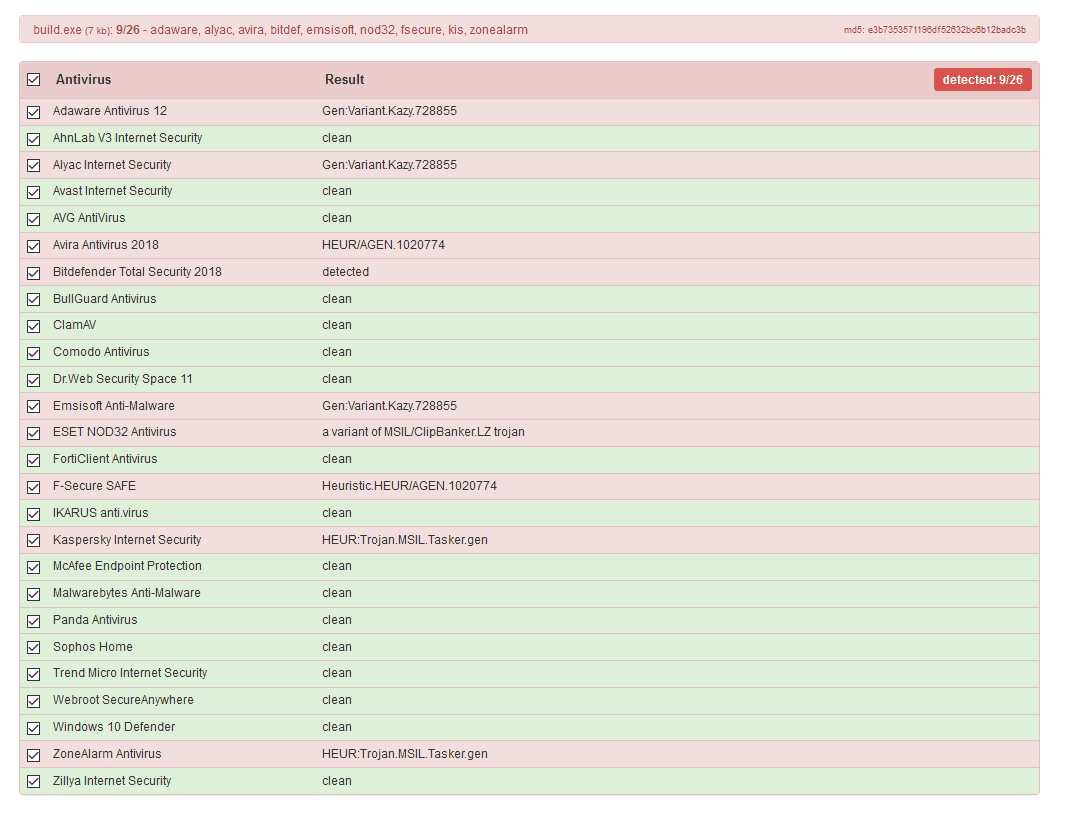This screenshot has width=1073, height=822.
Task: Uncheck the Webroot SecureAnywhere checkbox
Action: [34, 702]
